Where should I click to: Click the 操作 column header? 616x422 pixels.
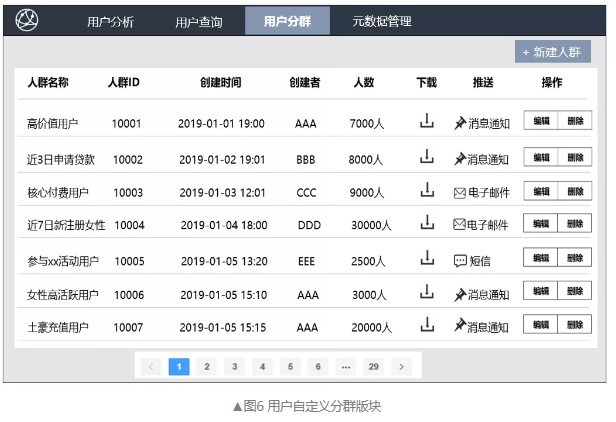pos(552,82)
